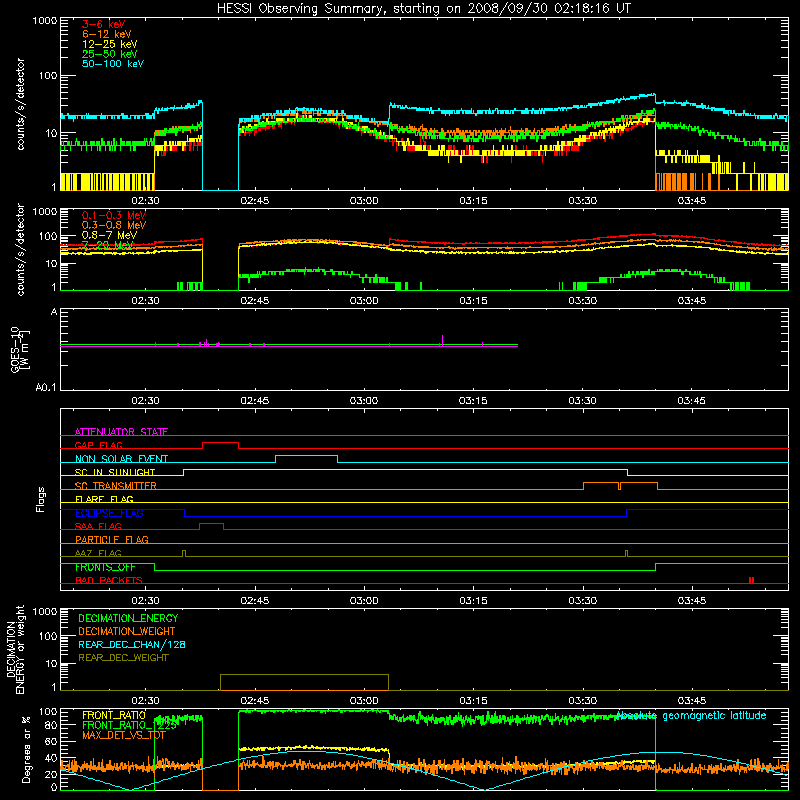Image resolution: width=800 pixels, height=800 pixels.
Task: Click the 0.3-0.8 MeV legend label
Action: 114,225
